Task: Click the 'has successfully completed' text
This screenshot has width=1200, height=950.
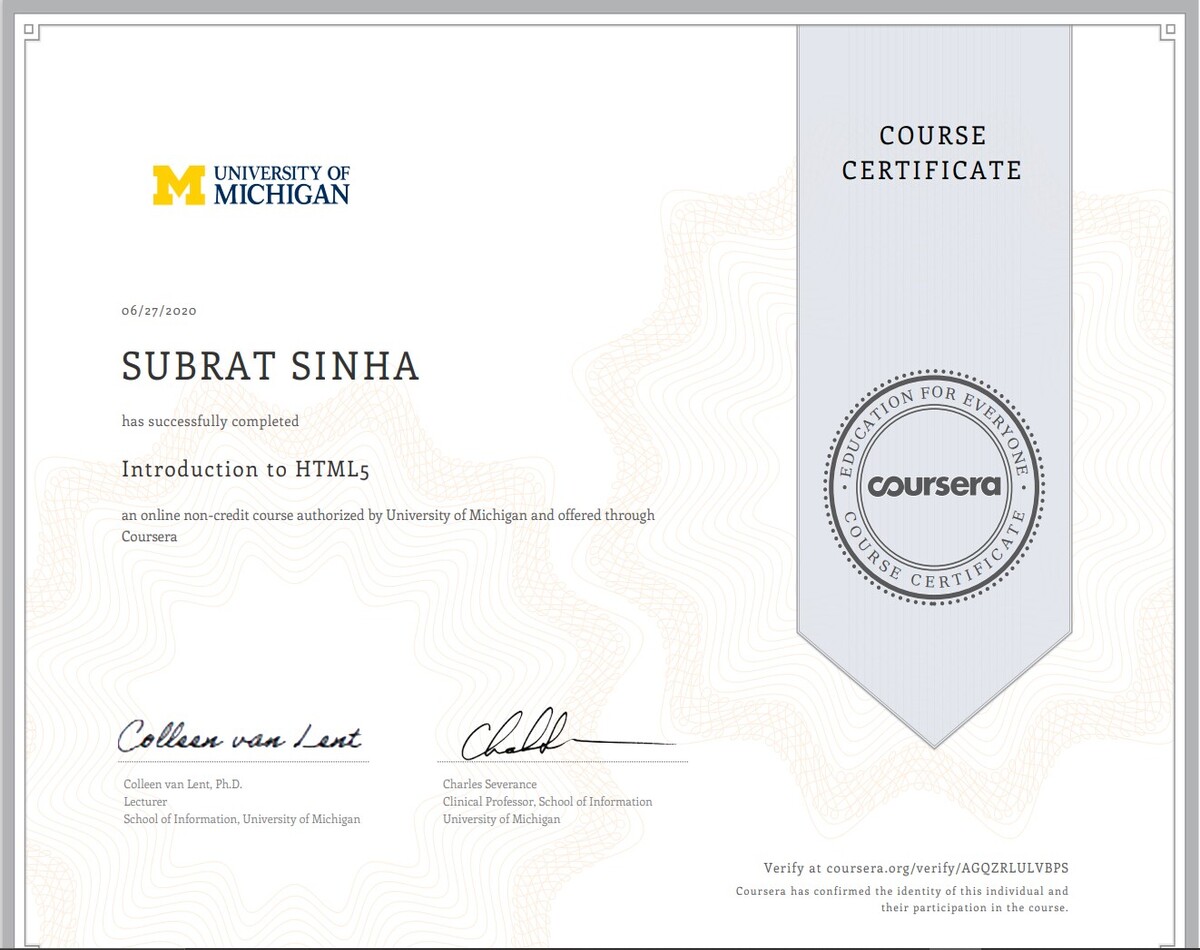Action: [210, 422]
